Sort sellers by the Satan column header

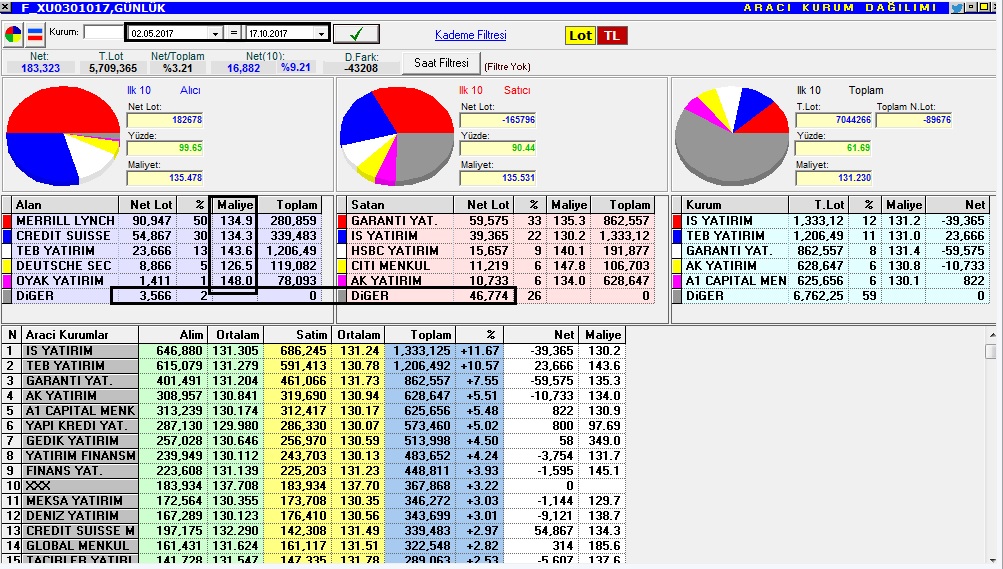(401, 205)
